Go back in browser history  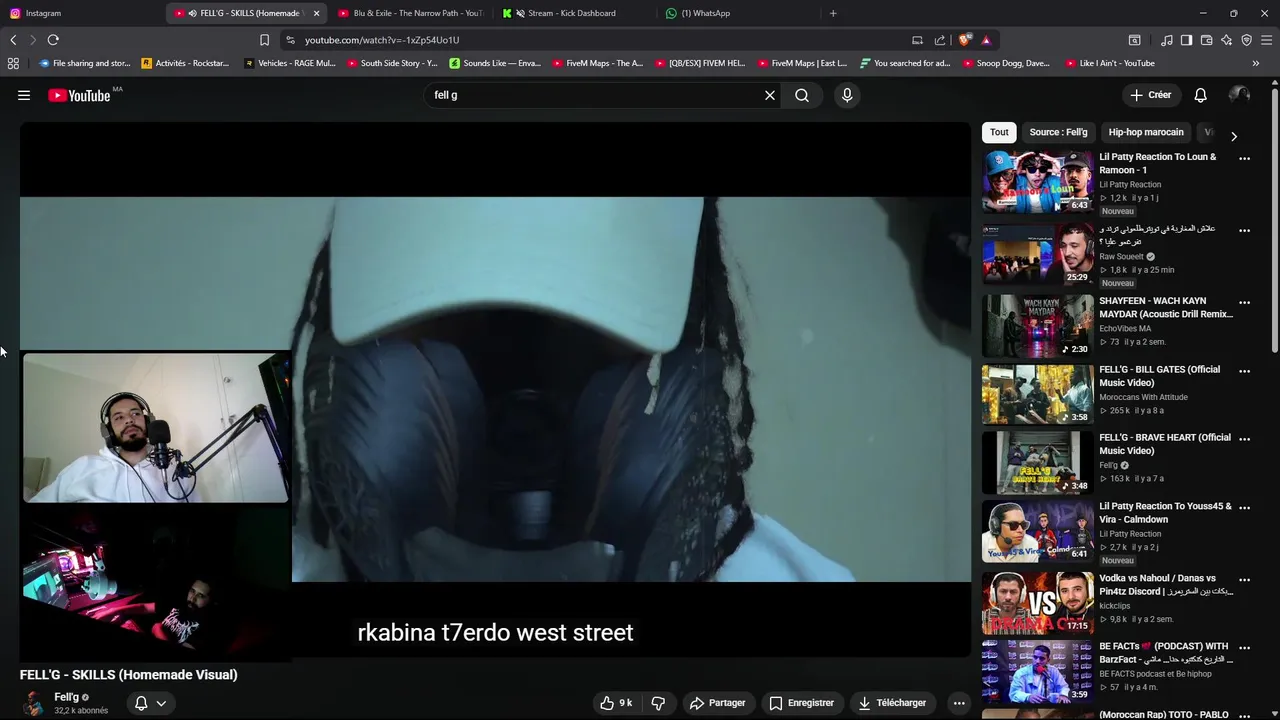coord(13,40)
